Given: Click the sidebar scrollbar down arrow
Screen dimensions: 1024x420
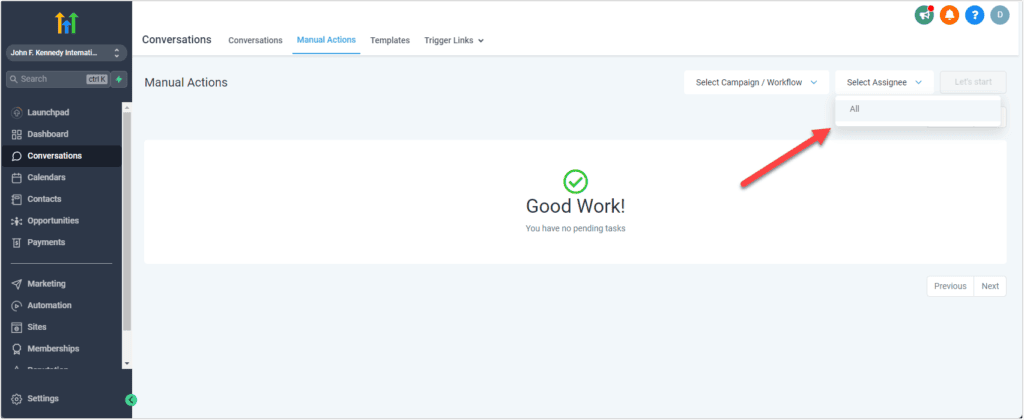Looking at the screenshot, I should pos(127,363).
